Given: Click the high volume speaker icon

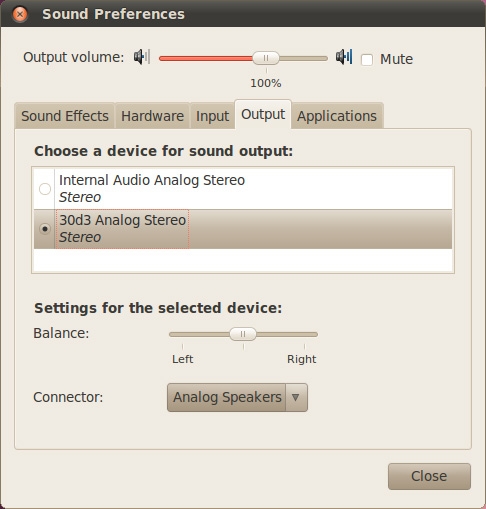Looking at the screenshot, I should [x=344, y=57].
